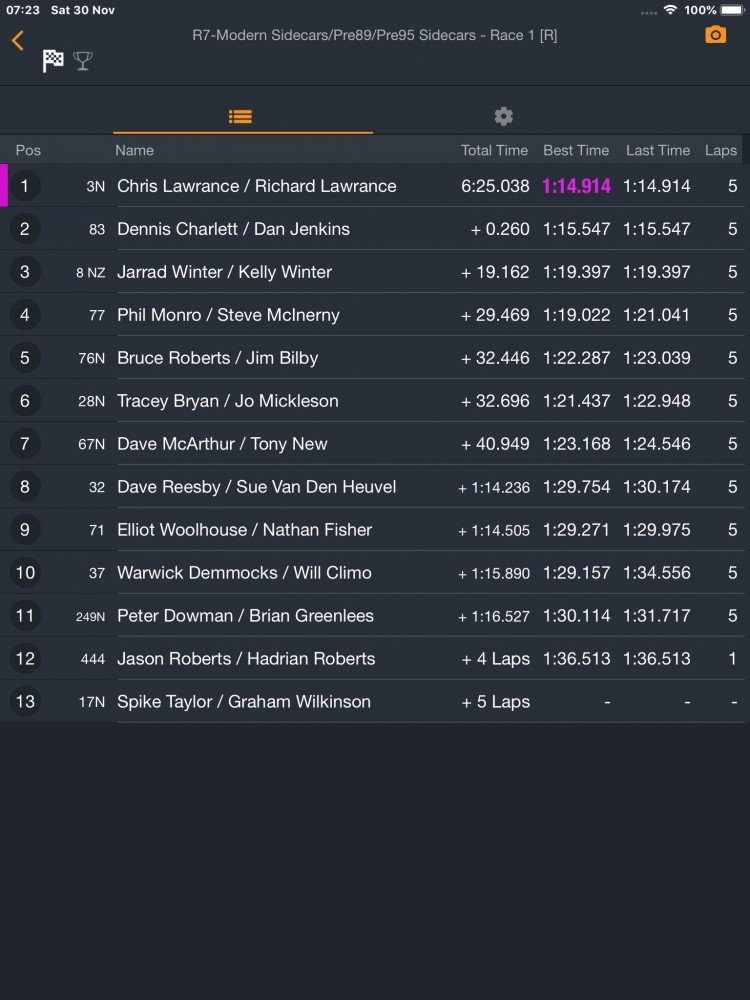Select the checkered flag icon
The image size is (750, 1000).
[53, 61]
